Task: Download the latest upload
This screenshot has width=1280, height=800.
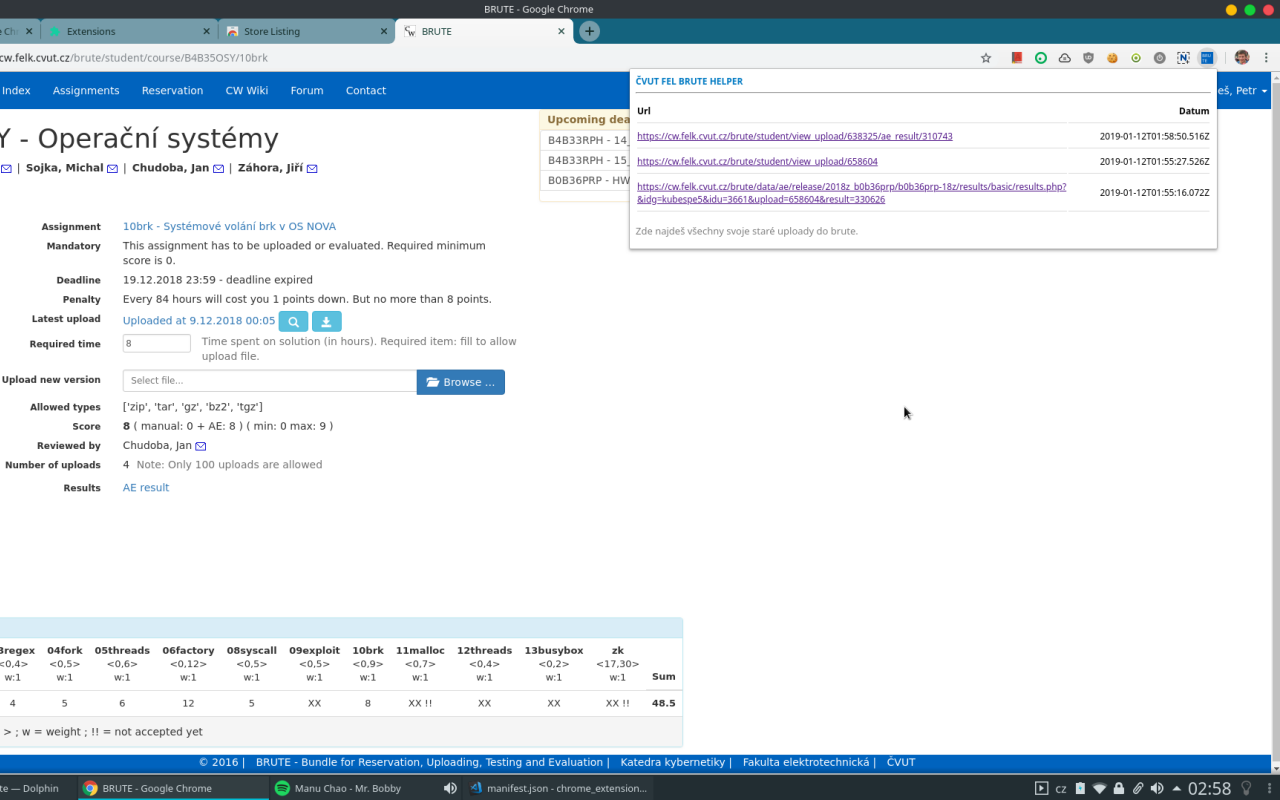Action: [327, 321]
